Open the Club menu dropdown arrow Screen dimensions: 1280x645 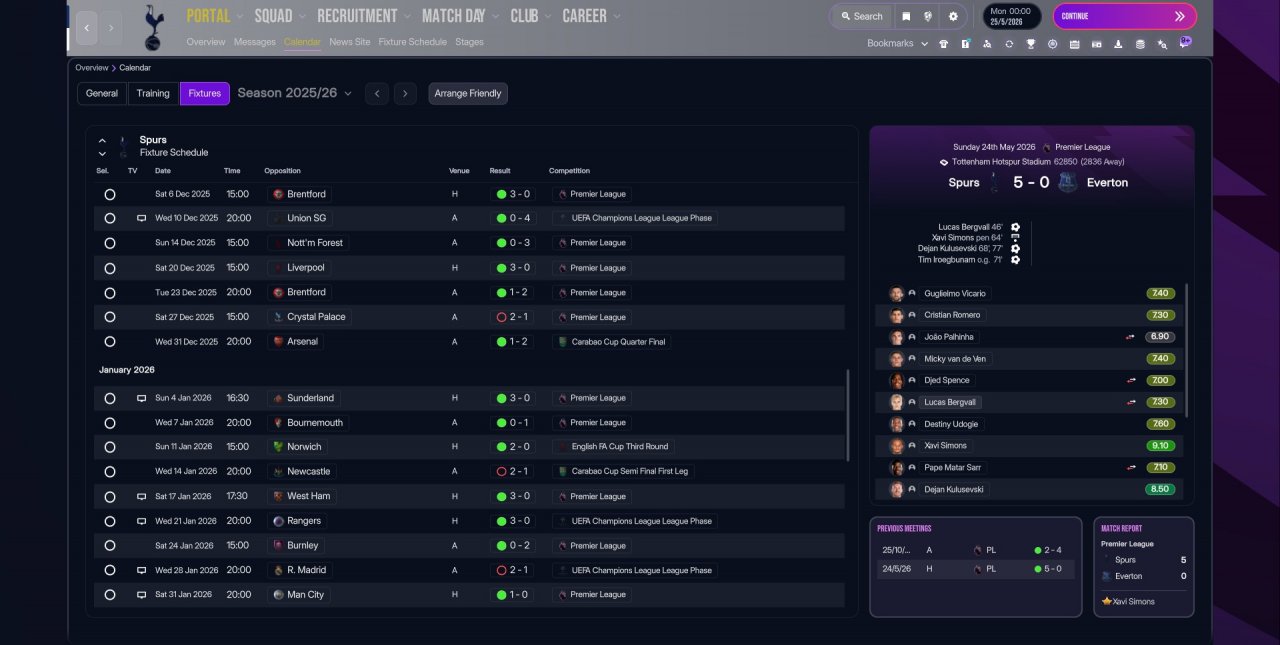pyautogui.click(x=547, y=16)
